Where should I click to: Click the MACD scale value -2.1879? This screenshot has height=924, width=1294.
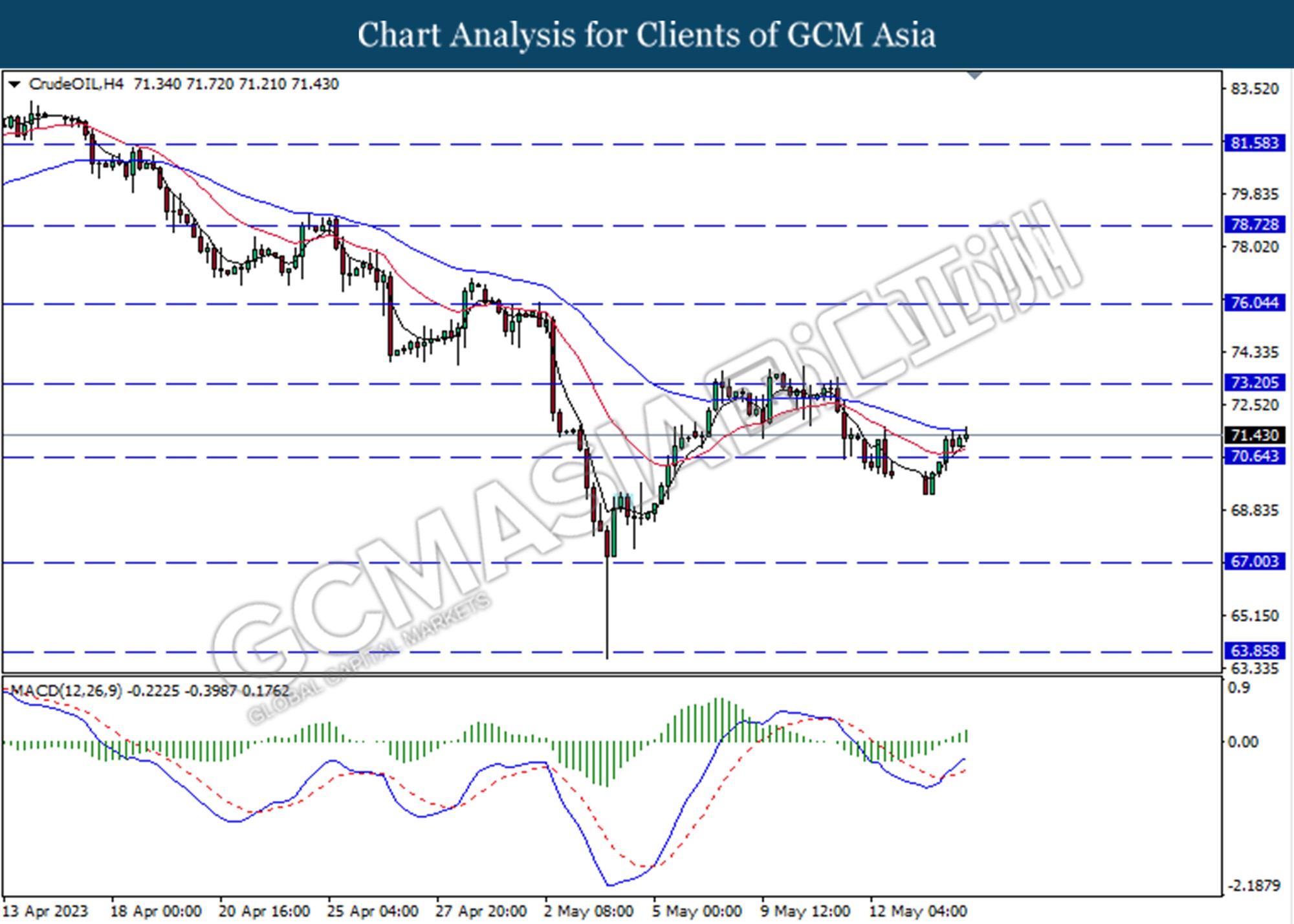[1254, 885]
